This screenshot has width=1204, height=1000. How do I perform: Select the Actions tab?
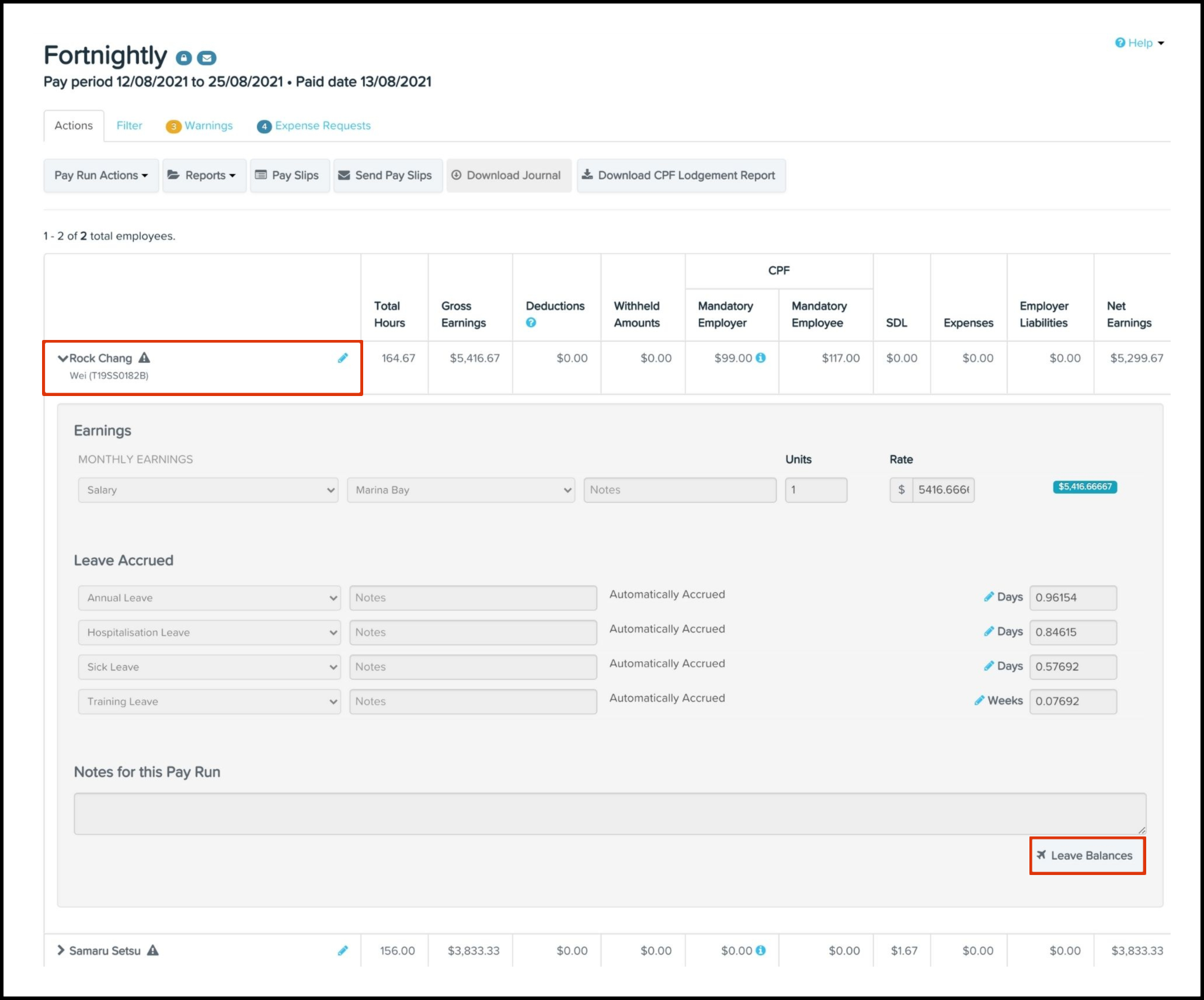[74, 126]
